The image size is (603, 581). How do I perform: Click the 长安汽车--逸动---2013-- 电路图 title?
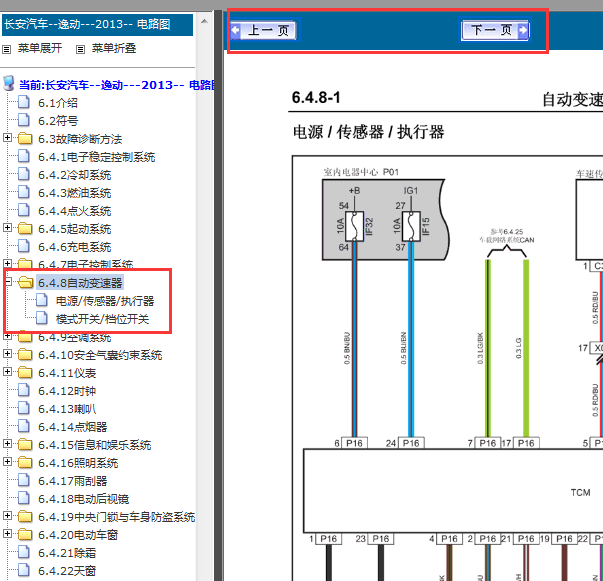[x=87, y=24]
